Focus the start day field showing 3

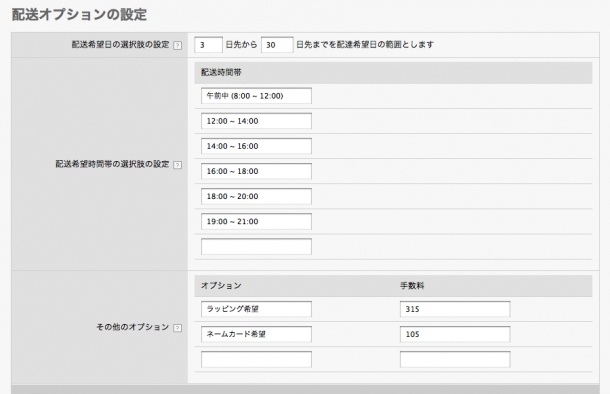point(209,45)
